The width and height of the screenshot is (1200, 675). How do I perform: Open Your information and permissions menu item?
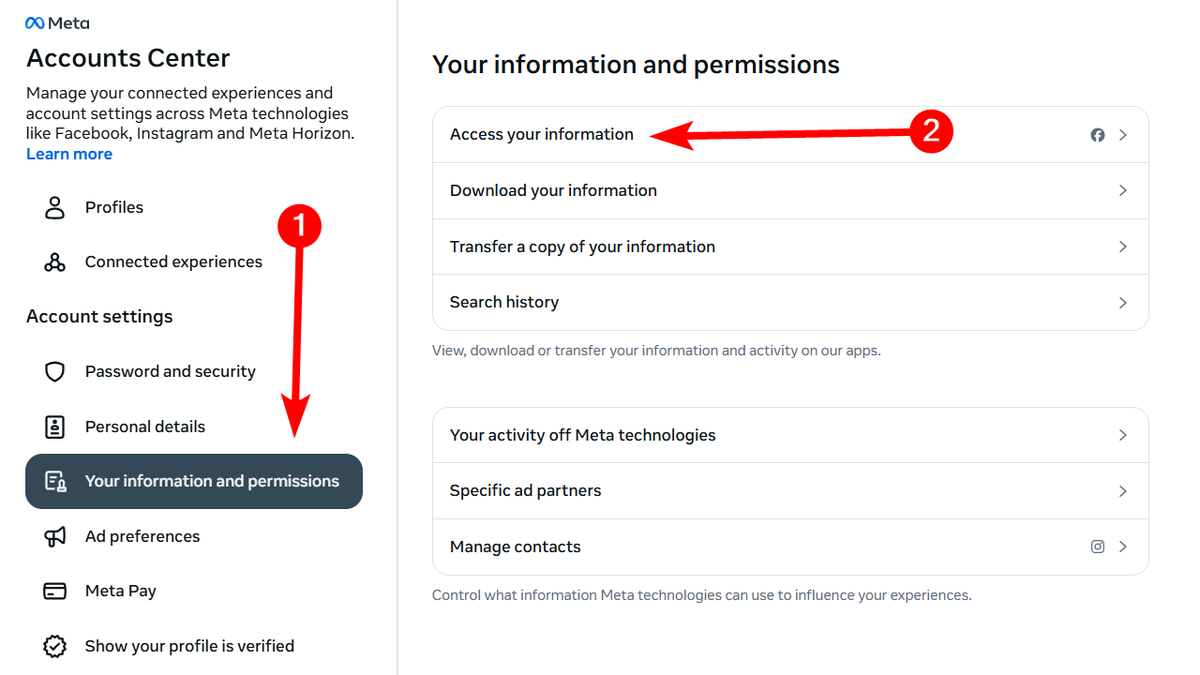(x=194, y=481)
